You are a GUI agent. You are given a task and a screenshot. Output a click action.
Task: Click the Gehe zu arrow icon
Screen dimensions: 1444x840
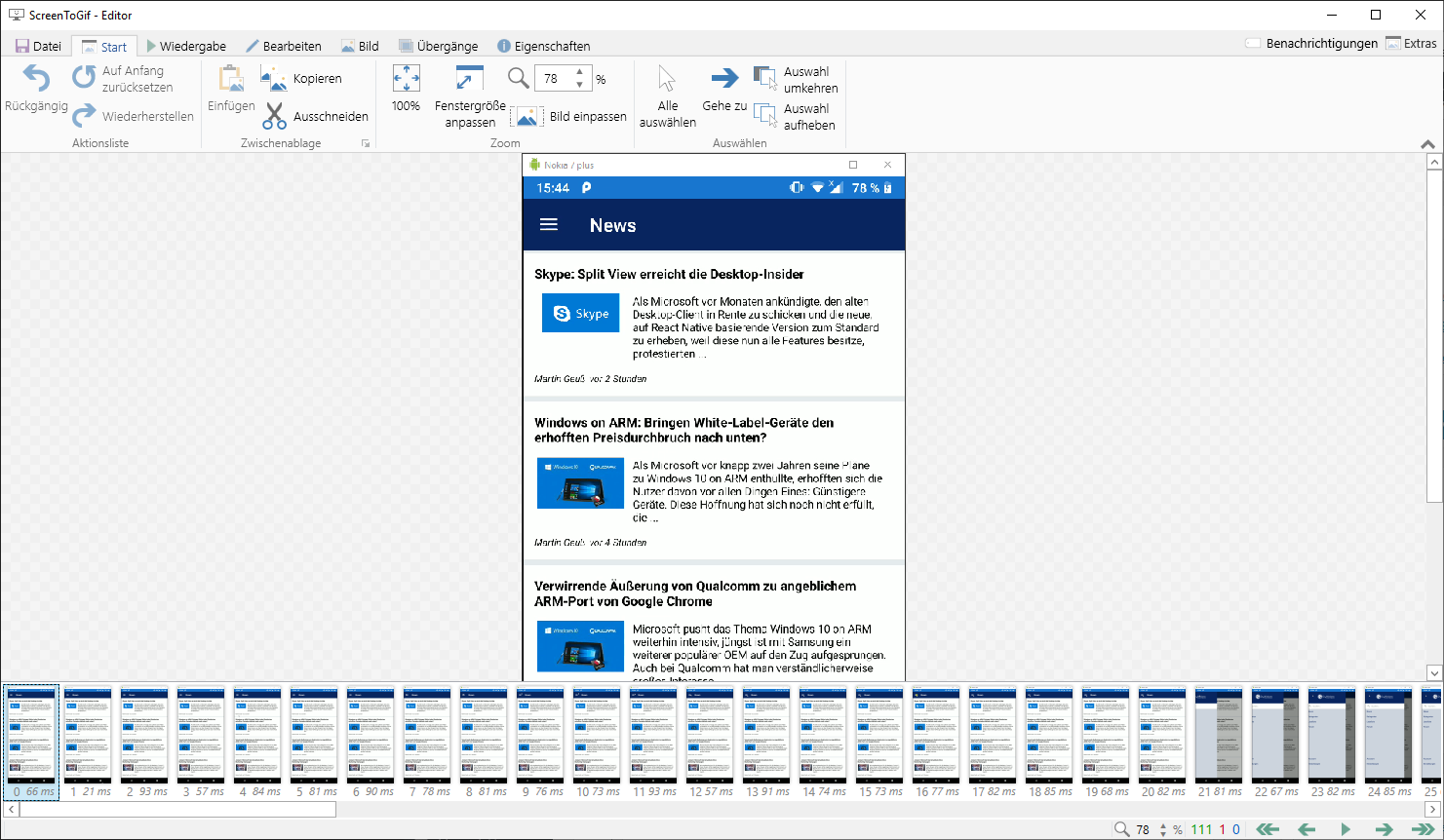click(x=724, y=79)
